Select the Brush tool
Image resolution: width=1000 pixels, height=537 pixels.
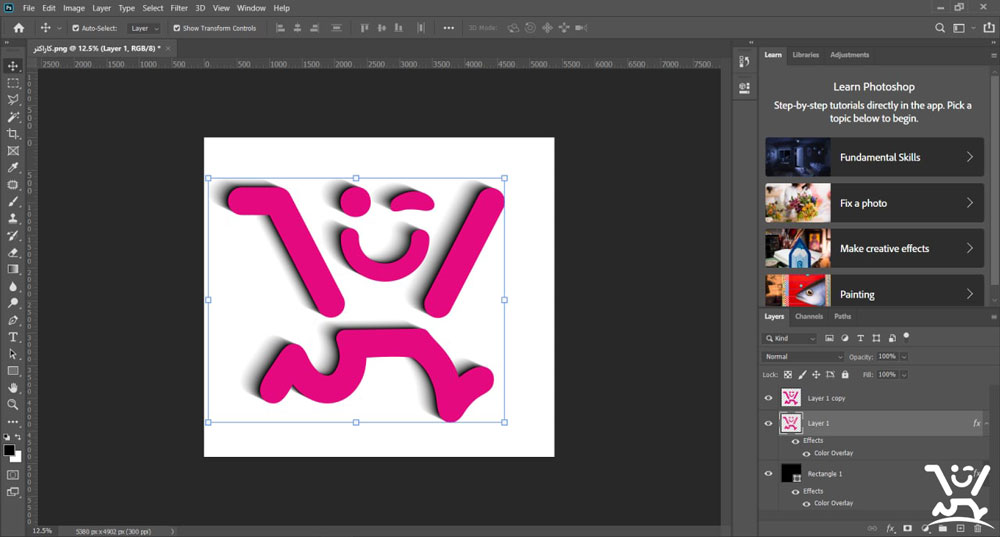pyautogui.click(x=13, y=202)
